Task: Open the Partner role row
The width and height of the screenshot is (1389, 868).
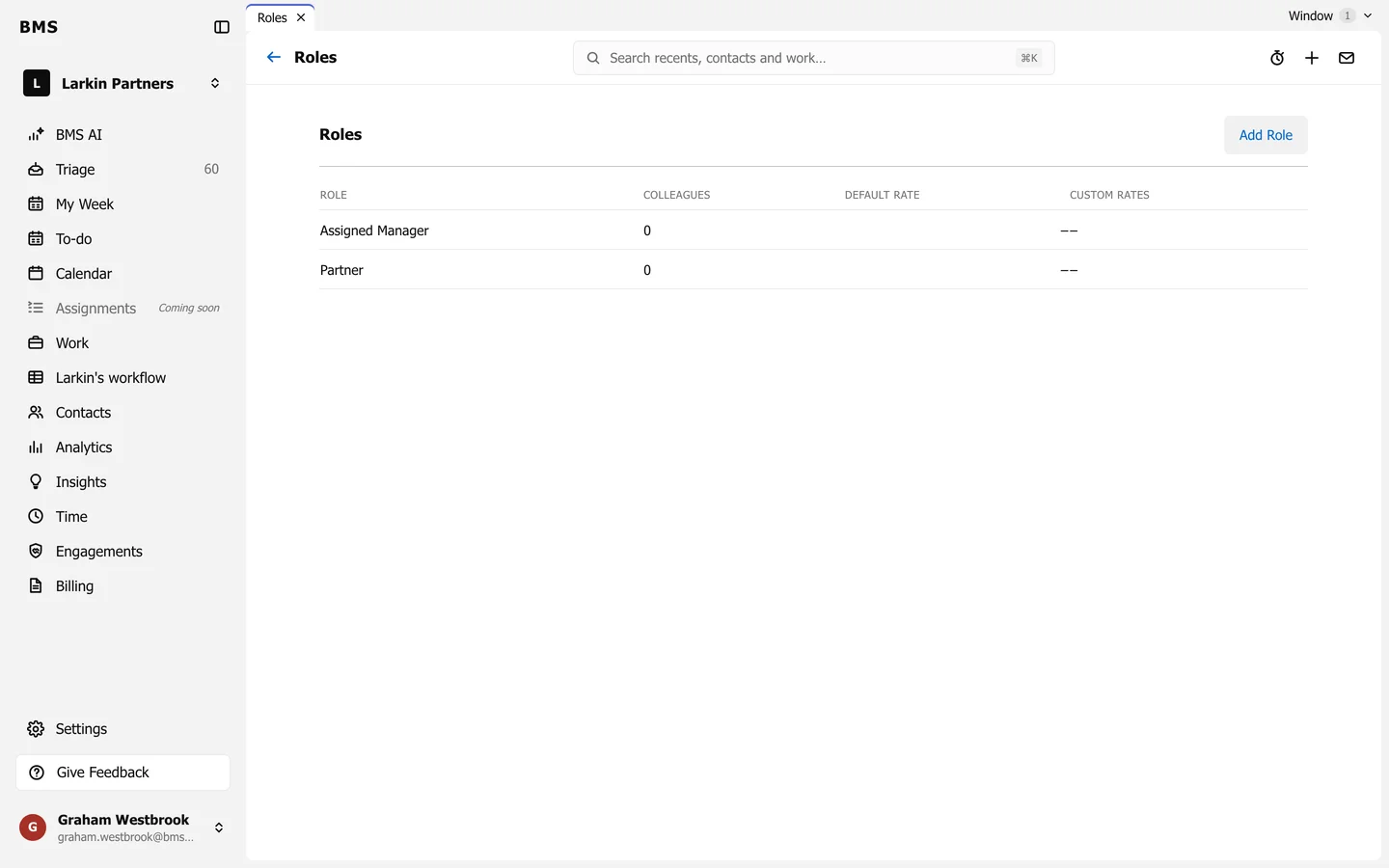Action: [813, 270]
